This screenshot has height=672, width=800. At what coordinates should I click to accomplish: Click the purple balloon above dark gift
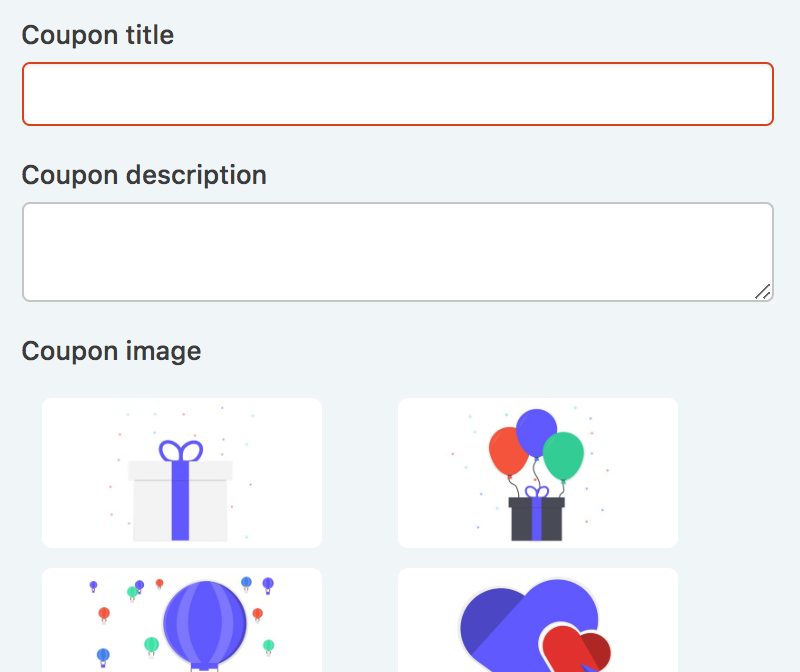[536, 433]
